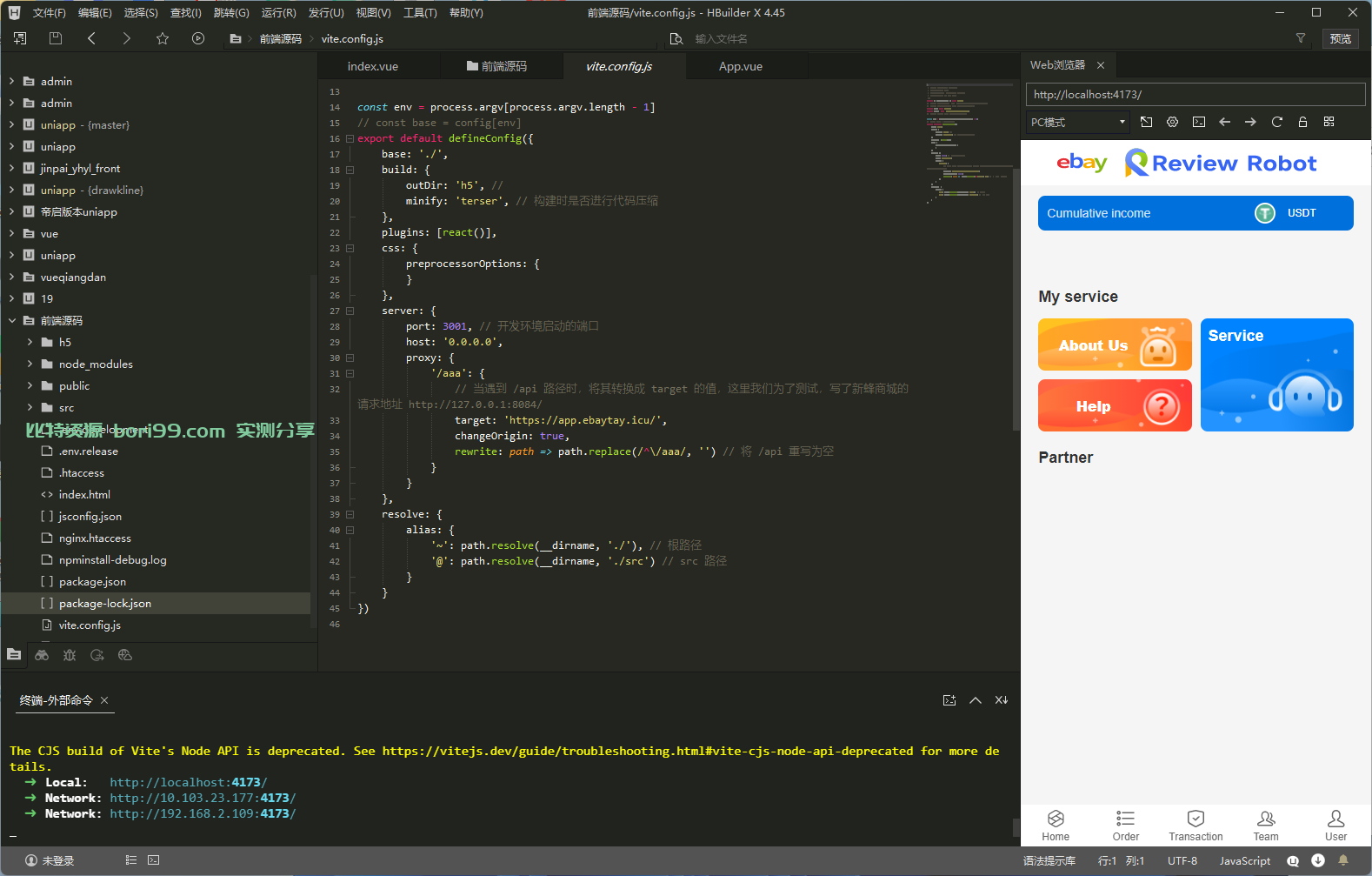Fold the server block at line 27

point(350,311)
